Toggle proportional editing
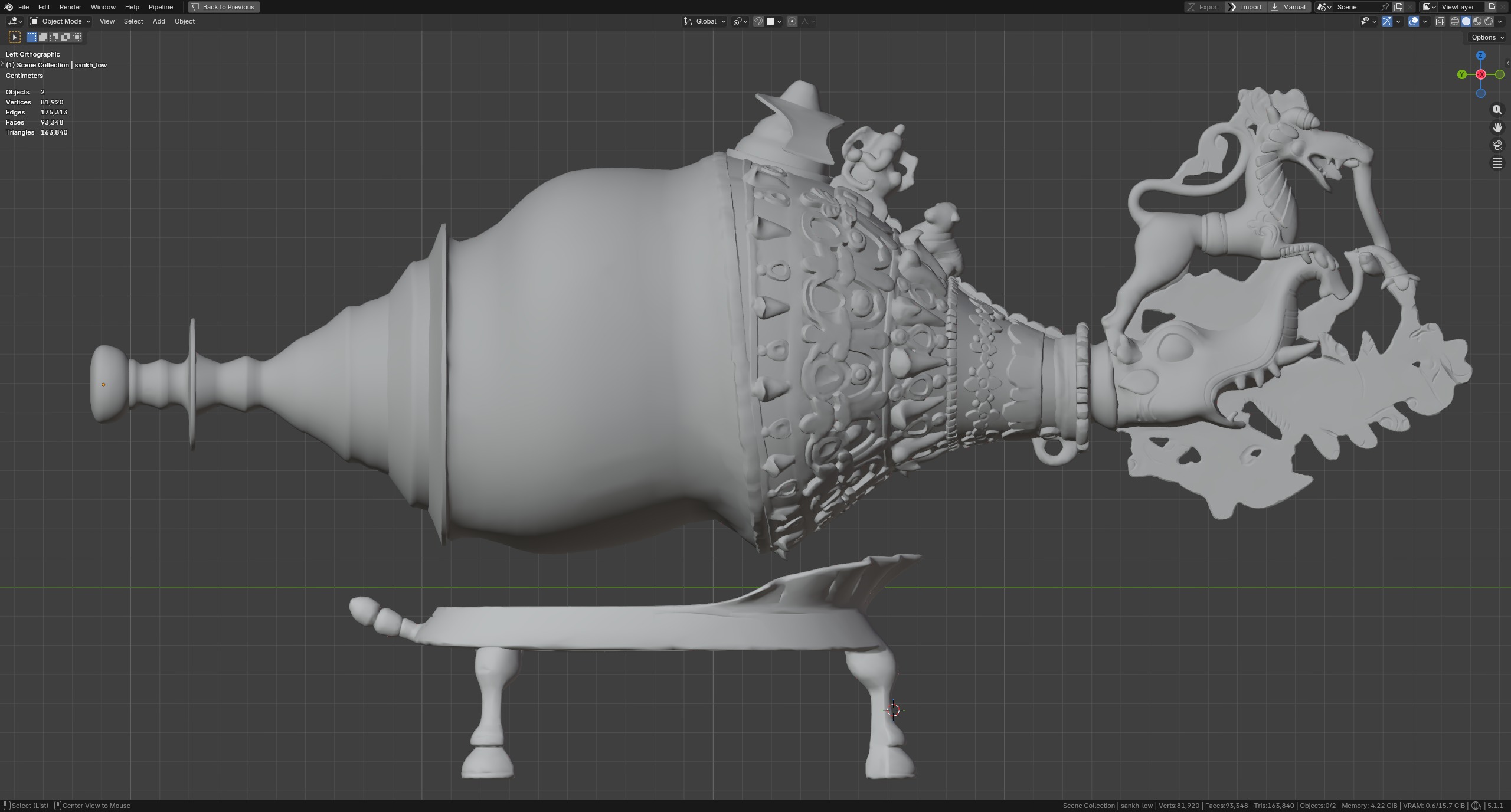The height and width of the screenshot is (812, 1511). coord(792,21)
